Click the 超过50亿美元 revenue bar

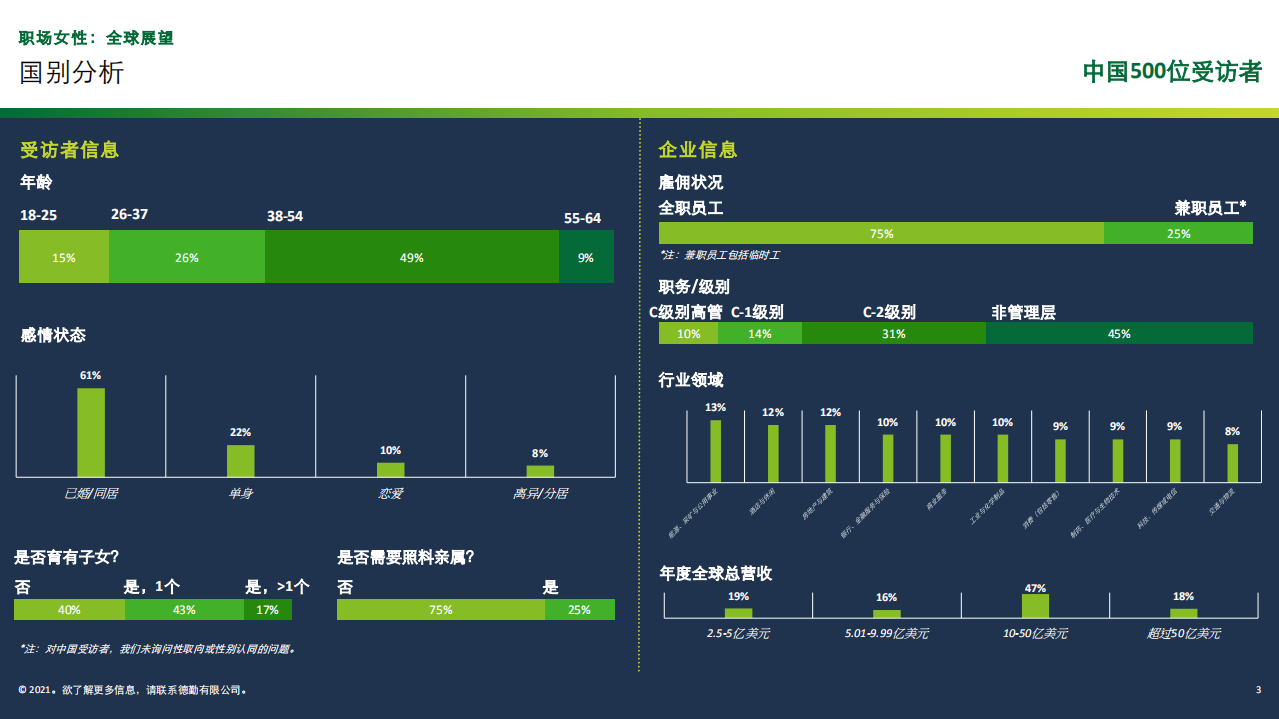pyautogui.click(x=1185, y=612)
